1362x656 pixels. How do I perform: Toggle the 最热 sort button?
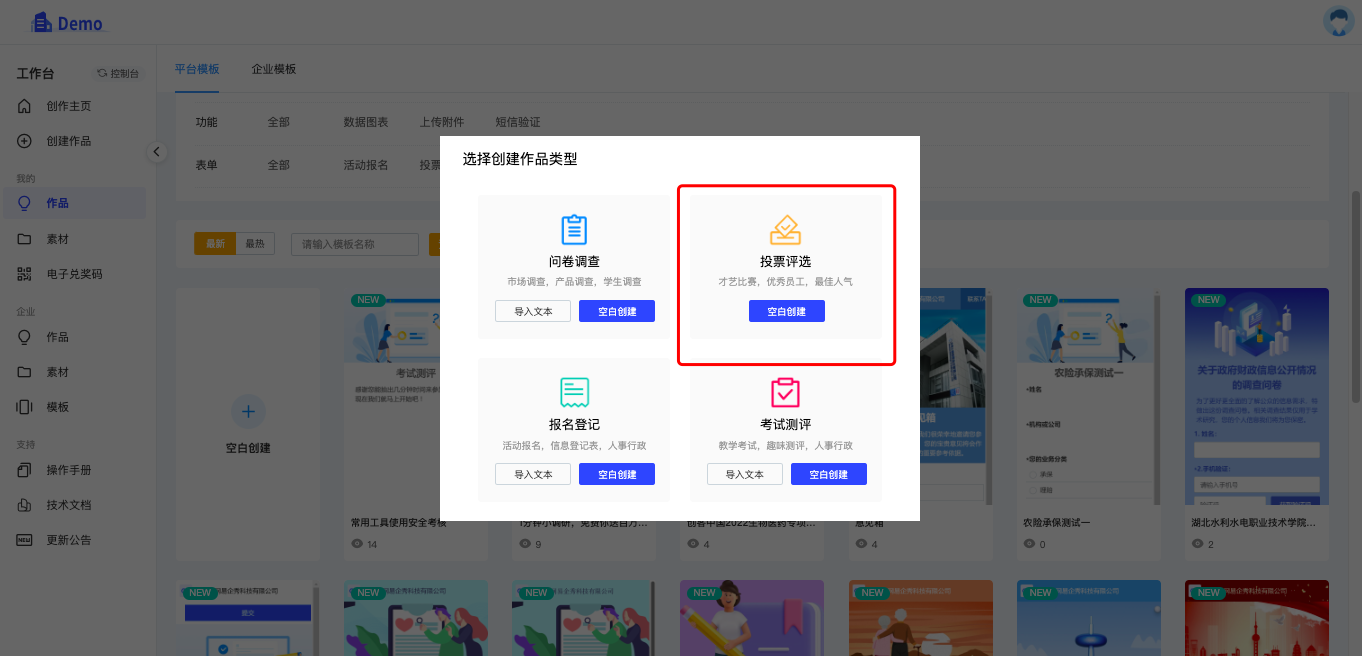coord(255,244)
